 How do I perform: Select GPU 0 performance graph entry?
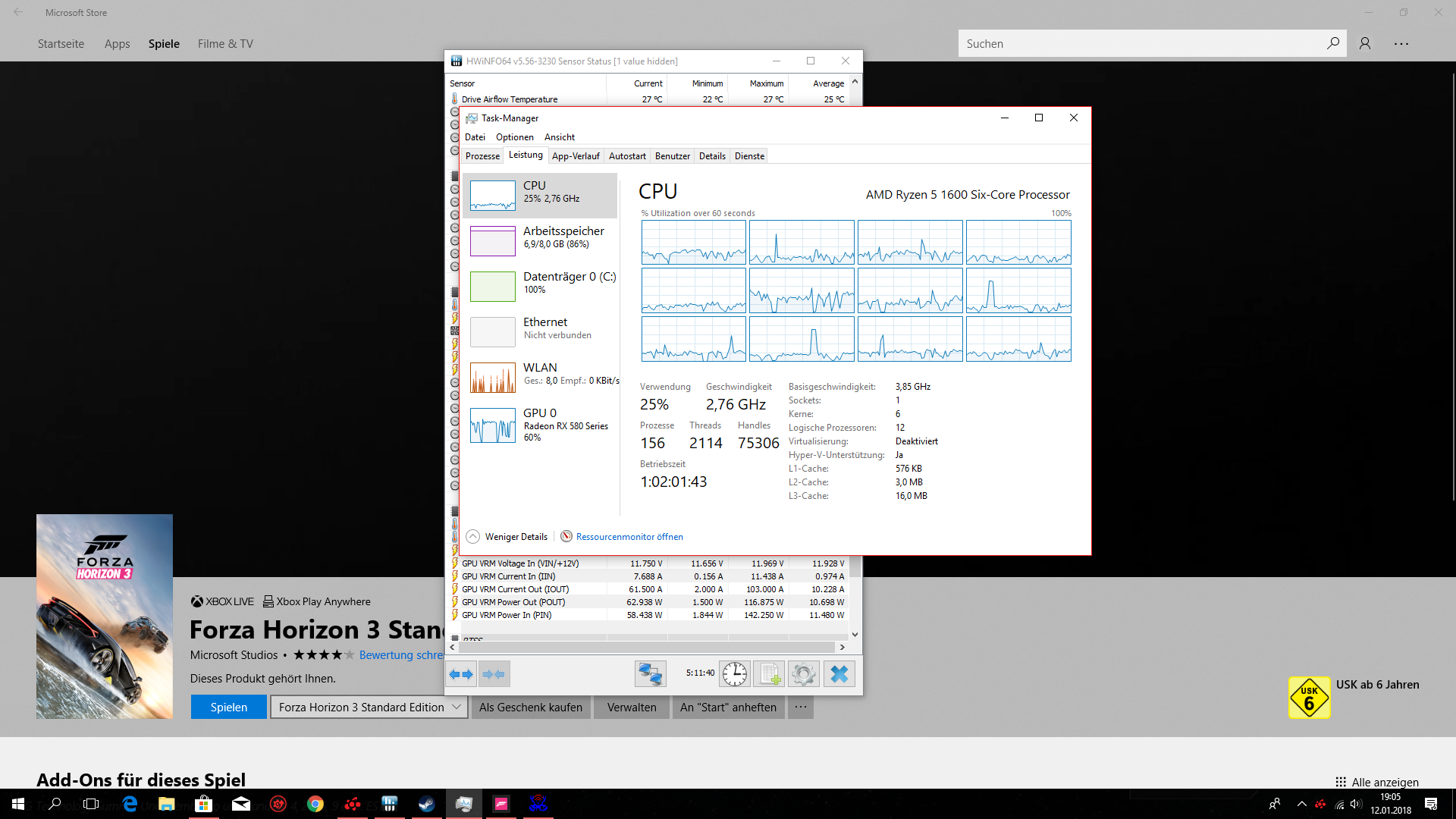[540, 425]
